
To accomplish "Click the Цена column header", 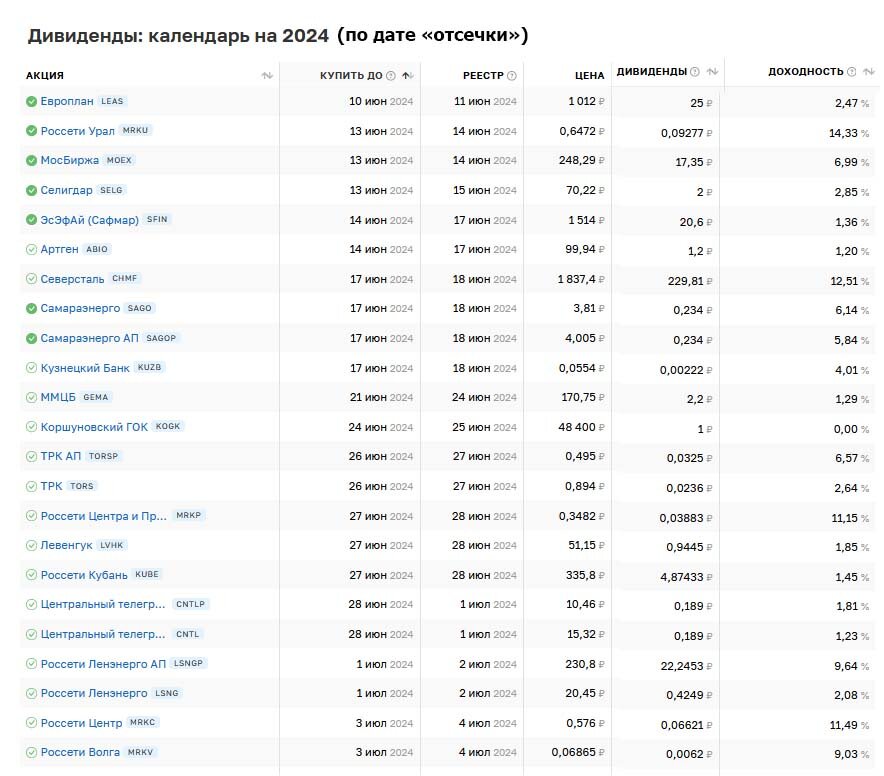I will tap(590, 76).
